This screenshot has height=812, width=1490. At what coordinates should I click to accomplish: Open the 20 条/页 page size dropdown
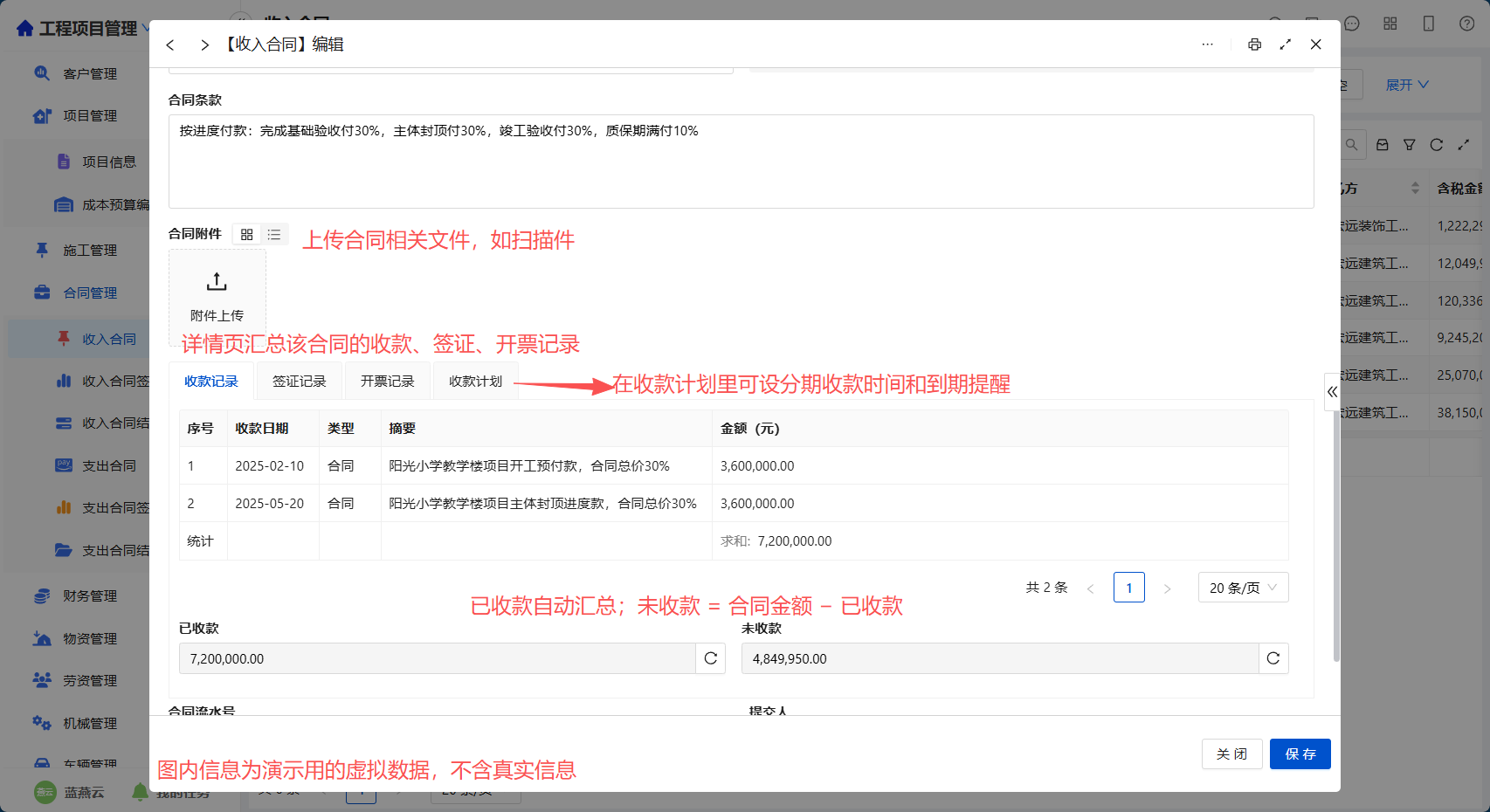pyautogui.click(x=1244, y=588)
